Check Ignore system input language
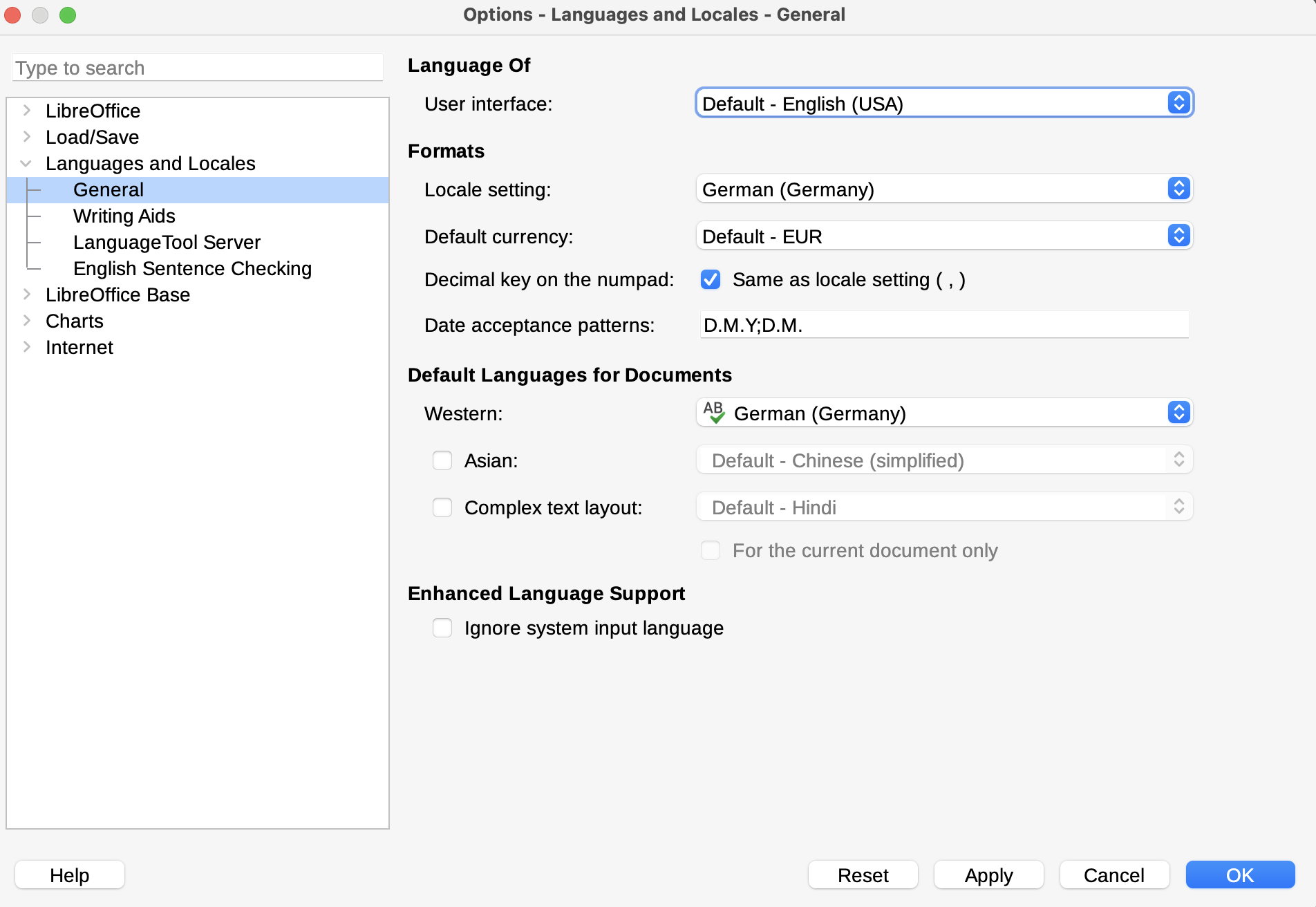This screenshot has width=1316, height=907. click(442, 628)
